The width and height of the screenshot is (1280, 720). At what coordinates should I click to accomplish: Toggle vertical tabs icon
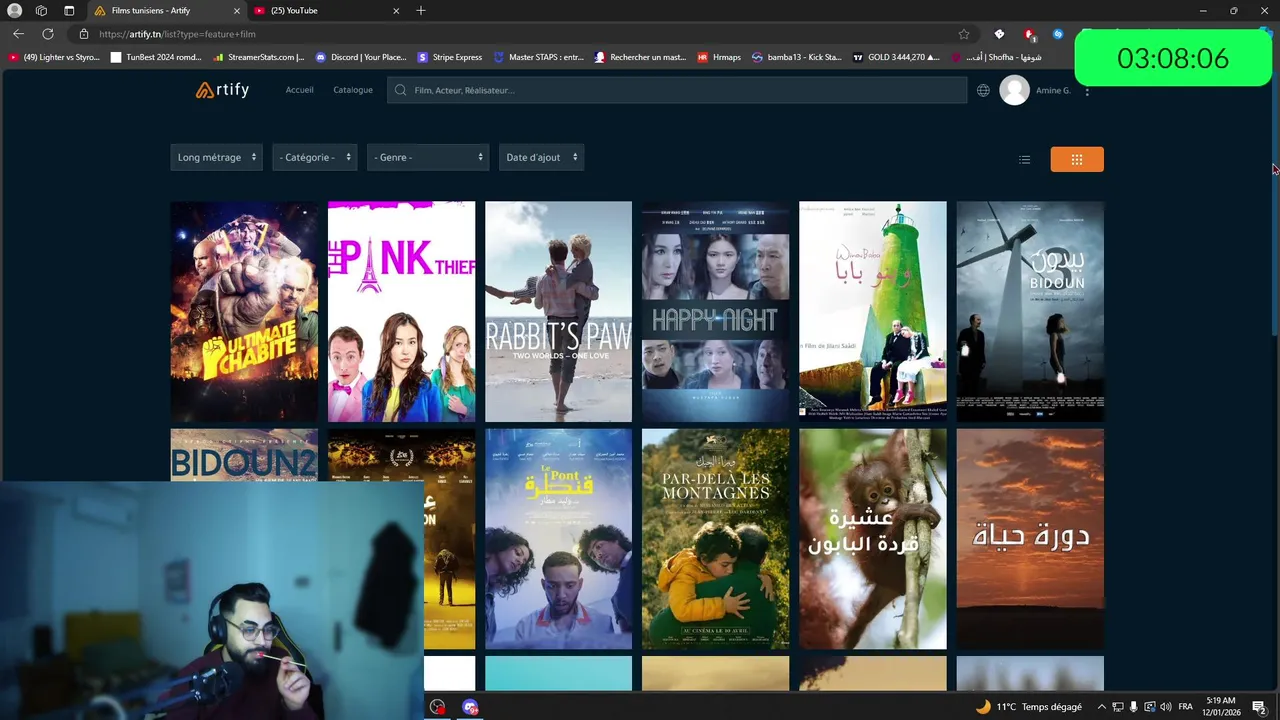pyautogui.click(x=69, y=11)
